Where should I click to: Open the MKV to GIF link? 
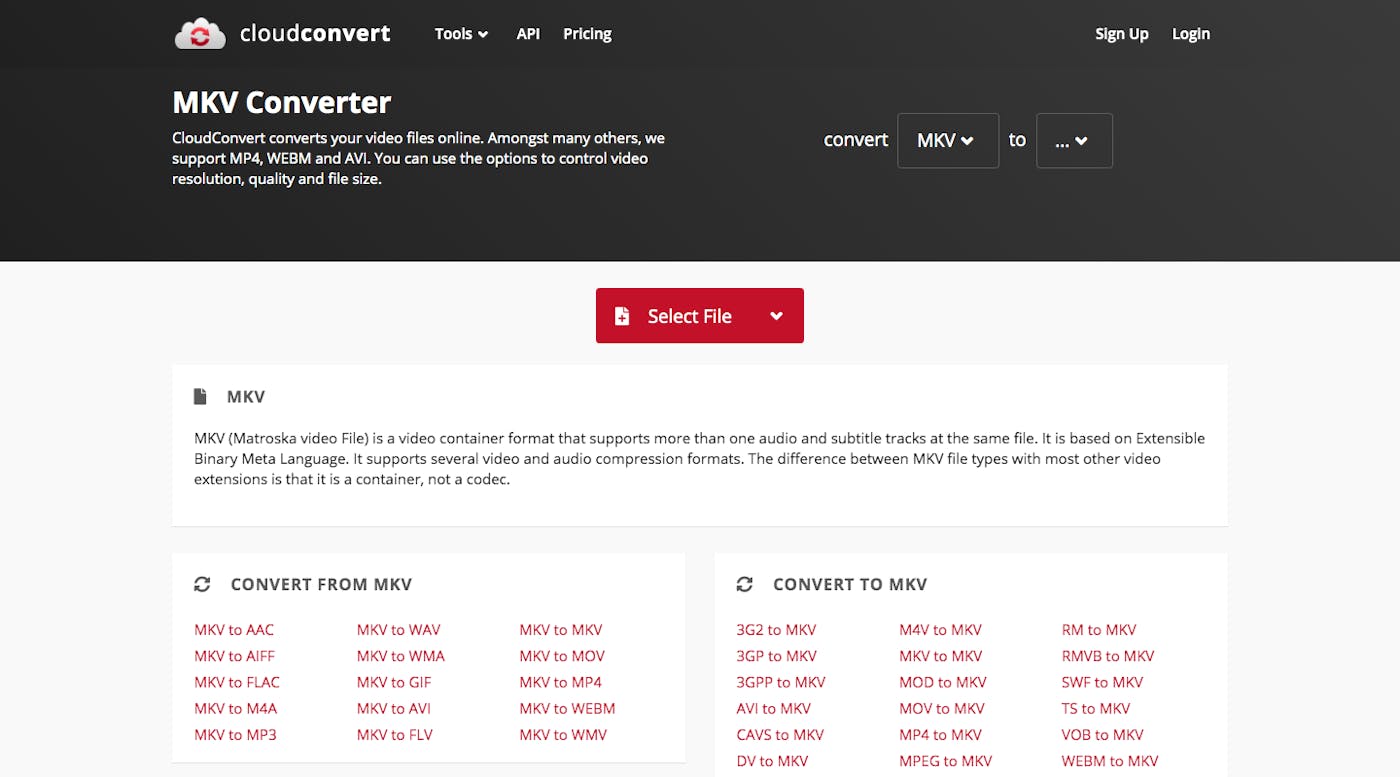394,682
